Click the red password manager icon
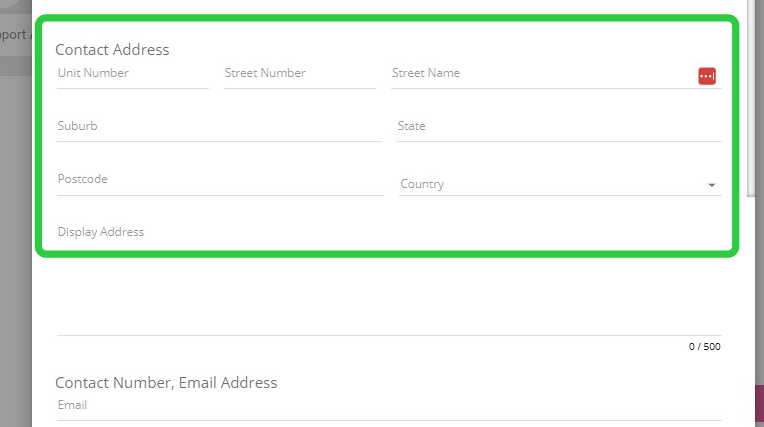This screenshot has width=764, height=427. pos(707,76)
